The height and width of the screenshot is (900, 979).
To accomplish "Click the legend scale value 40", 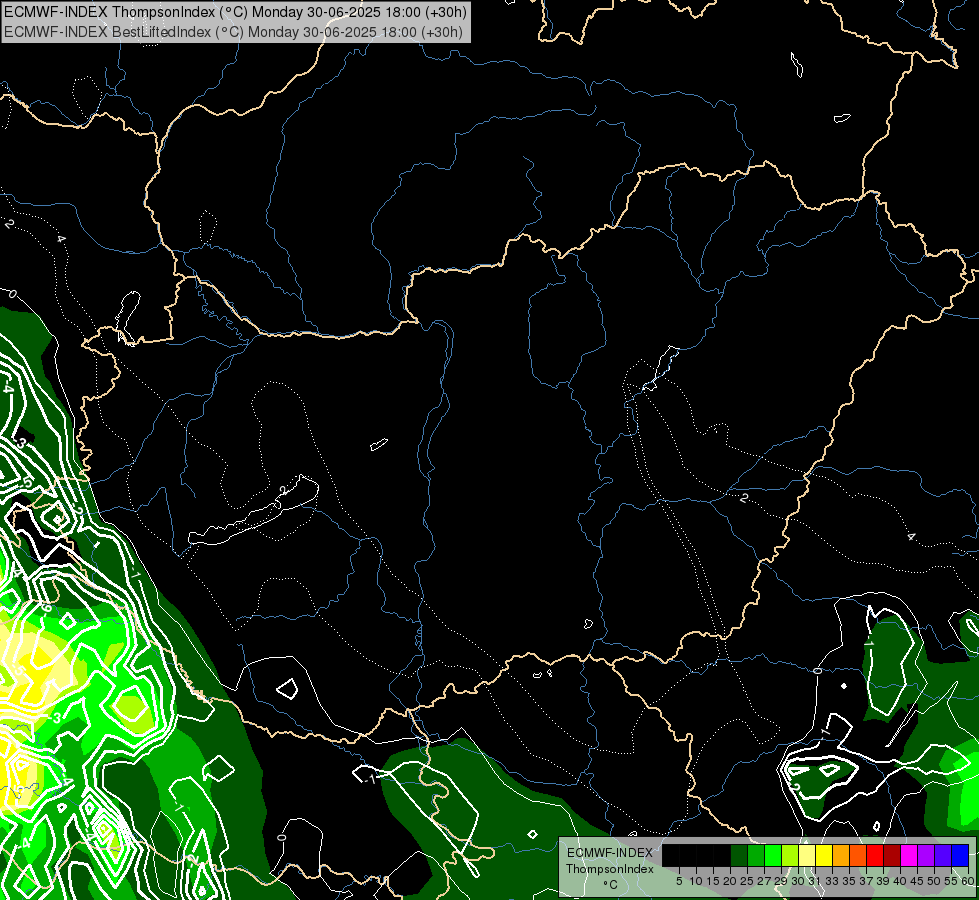I will tap(900, 881).
